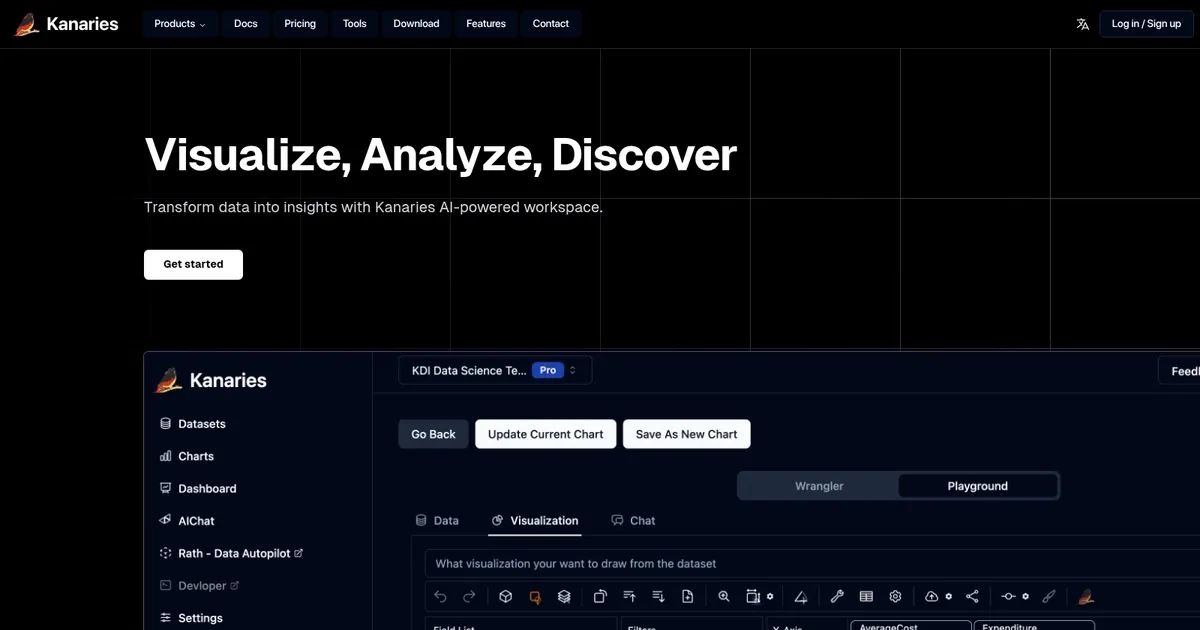The image size is (1200, 630).
Task: Click the language translate icon in header
Action: click(x=1082, y=24)
